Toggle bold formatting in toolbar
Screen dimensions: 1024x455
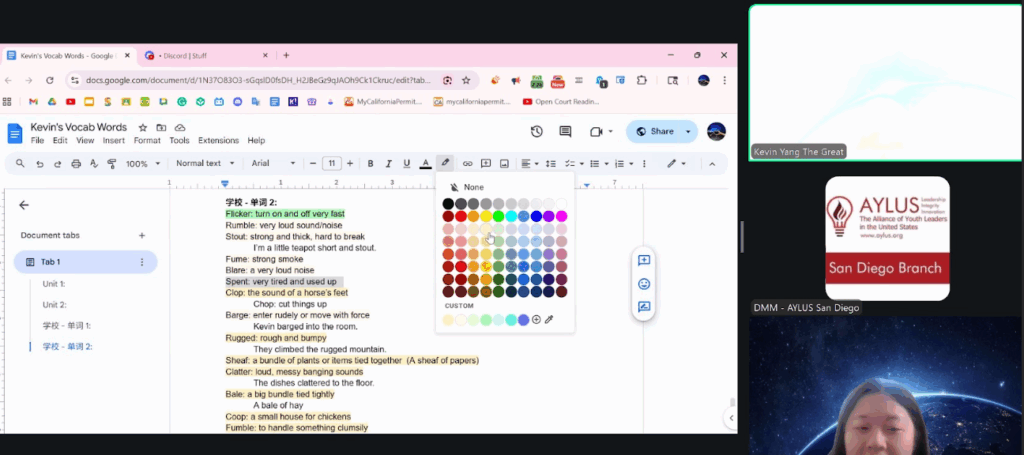click(x=370, y=163)
